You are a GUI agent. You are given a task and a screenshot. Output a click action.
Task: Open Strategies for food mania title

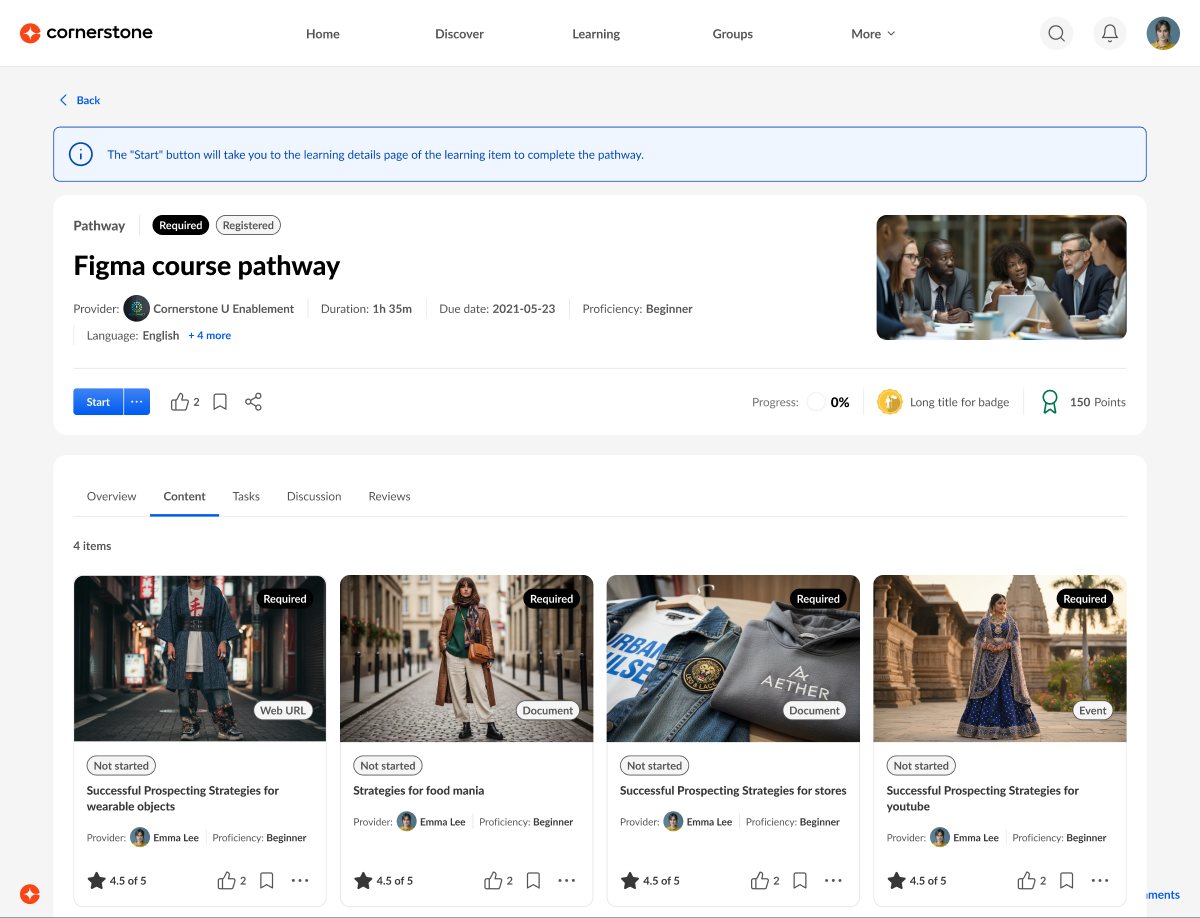click(x=418, y=790)
